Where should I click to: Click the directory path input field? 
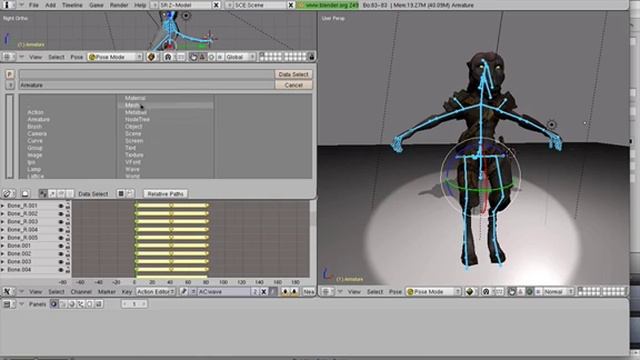(147, 74)
